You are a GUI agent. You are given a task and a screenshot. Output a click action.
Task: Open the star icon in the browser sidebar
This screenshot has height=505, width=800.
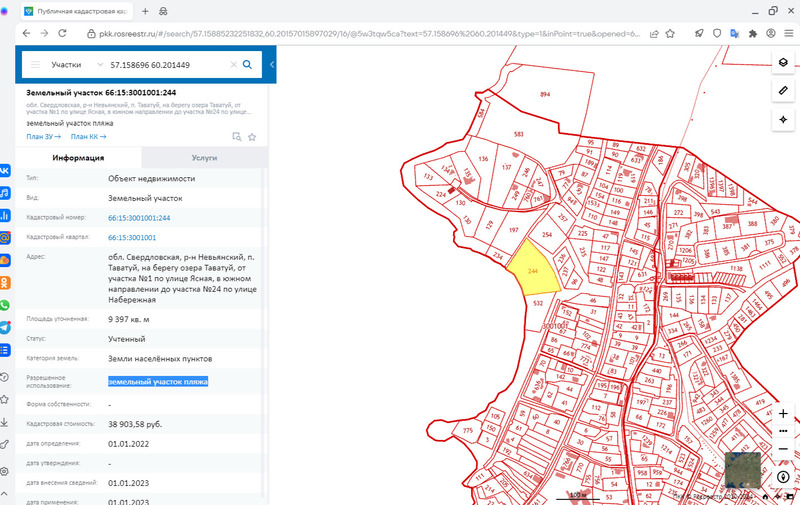pos(4,399)
